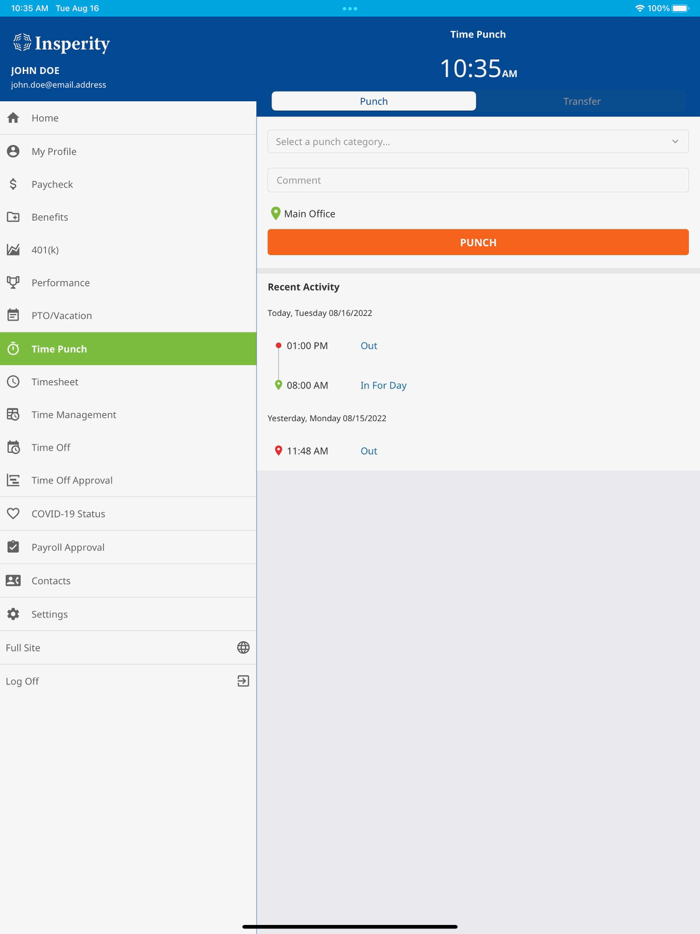Switch to the Punch tab

coord(374,101)
